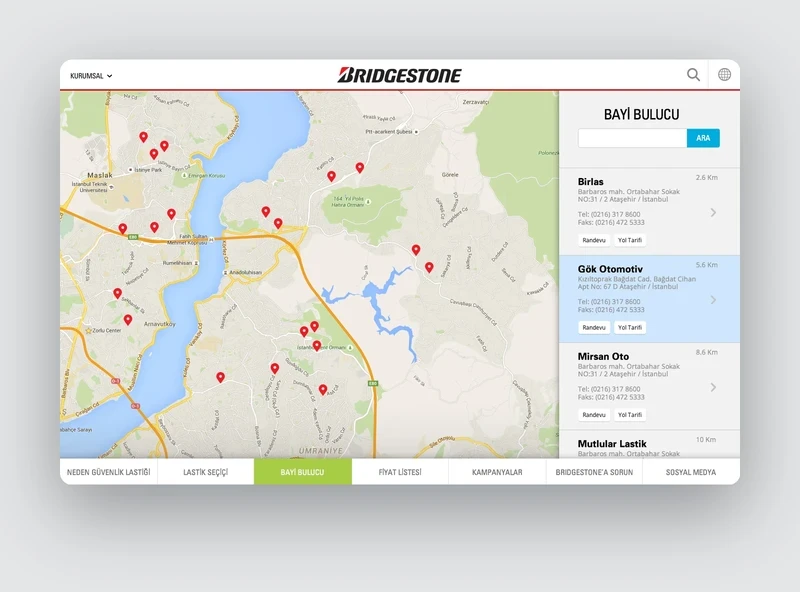Click İstinye Park map marker
The height and width of the screenshot is (592, 800).
click(x=131, y=169)
